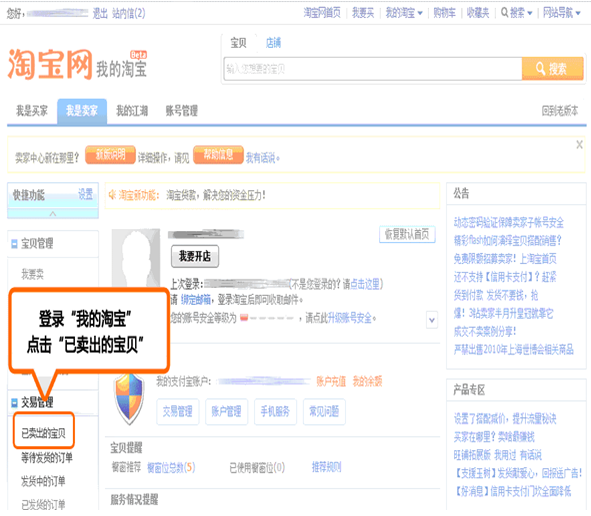
Task: Expand the account info dropdown arrow
Action: [x=432, y=320]
